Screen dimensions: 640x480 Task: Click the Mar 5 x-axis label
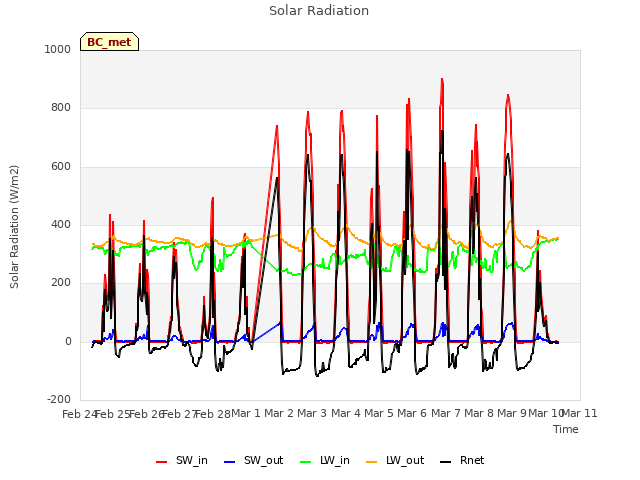379,413
